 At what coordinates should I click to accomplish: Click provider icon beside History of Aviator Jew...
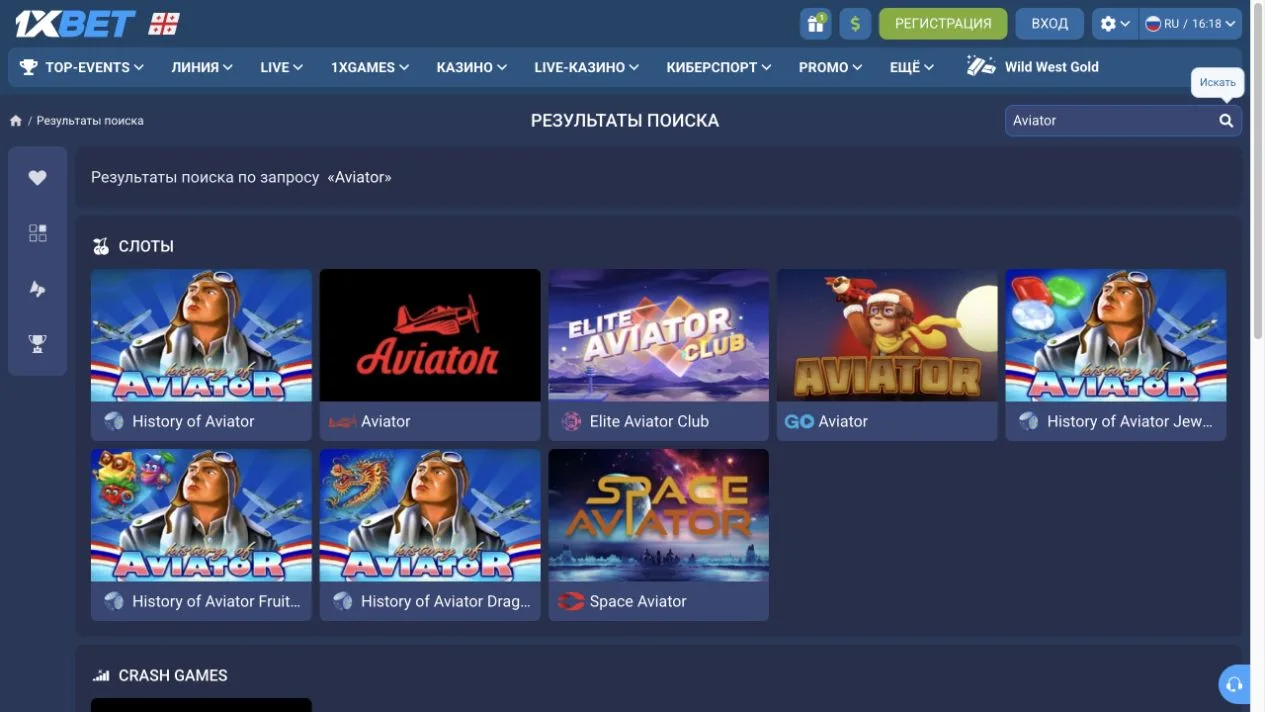point(1028,421)
